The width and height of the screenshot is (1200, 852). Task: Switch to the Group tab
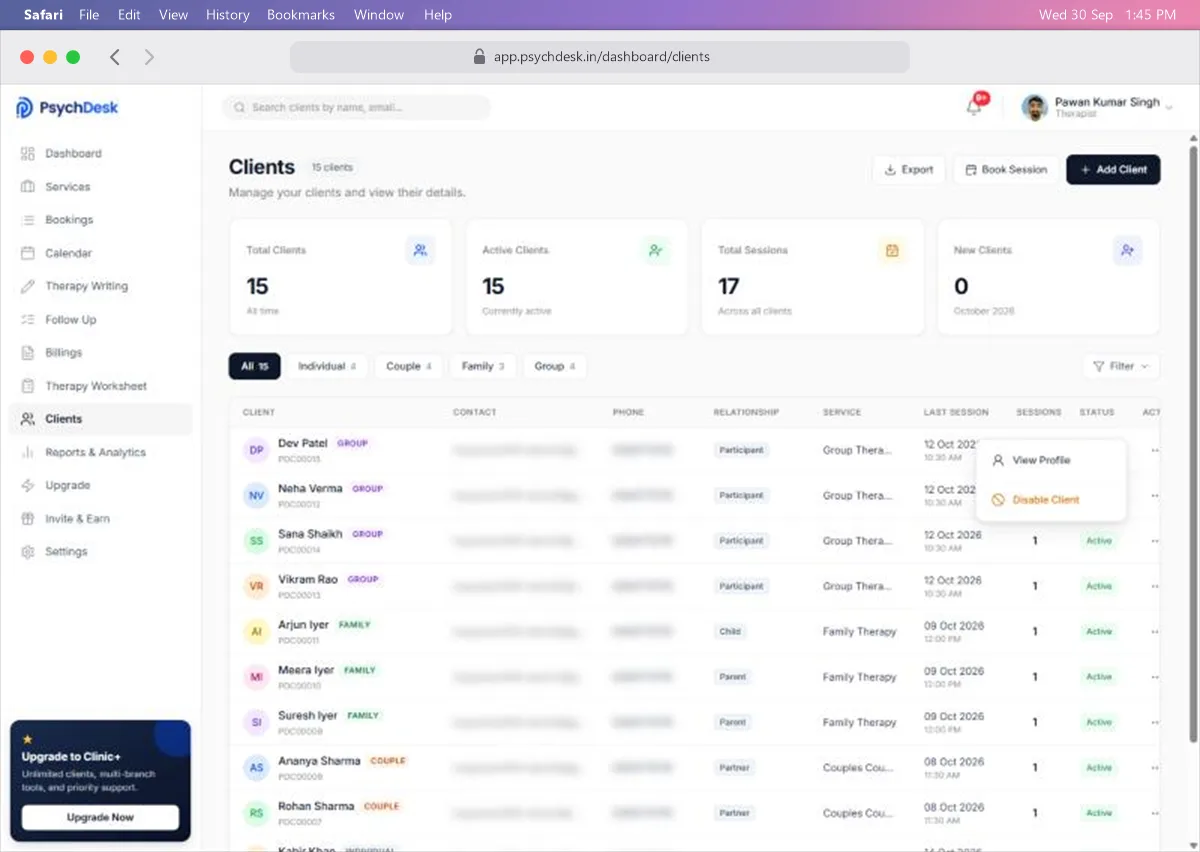[555, 366]
